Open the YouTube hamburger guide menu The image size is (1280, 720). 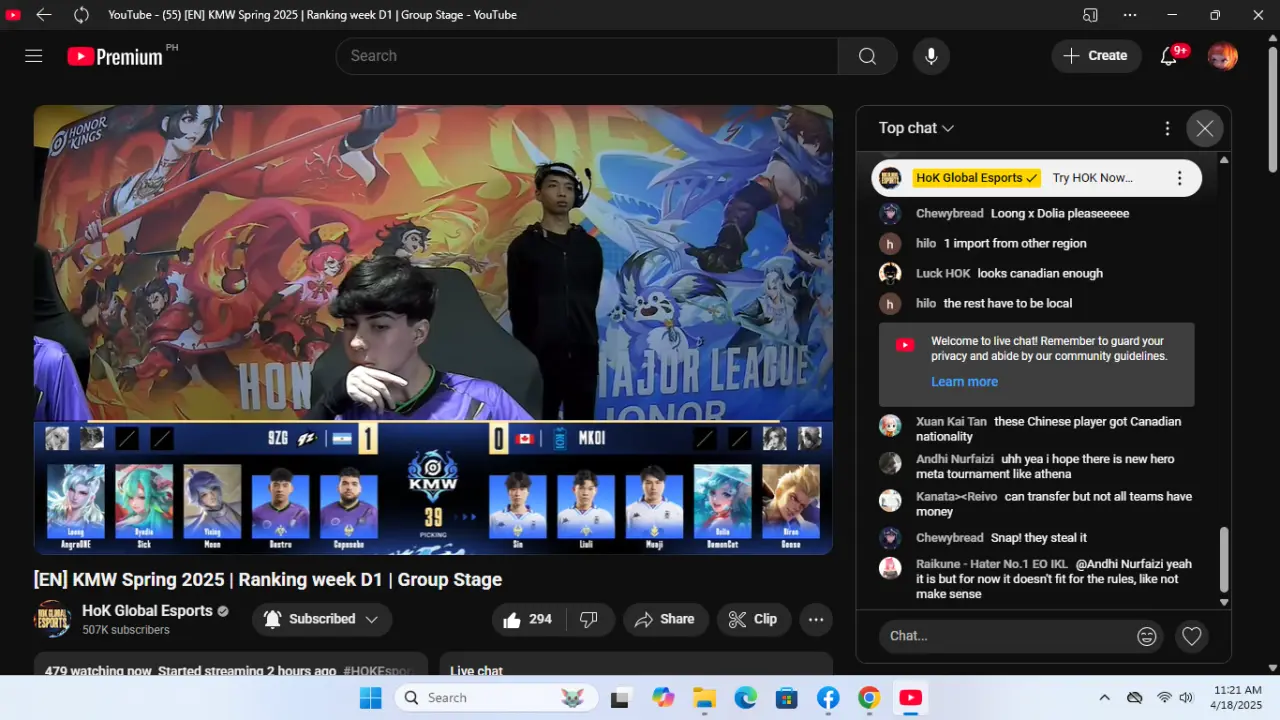point(34,56)
